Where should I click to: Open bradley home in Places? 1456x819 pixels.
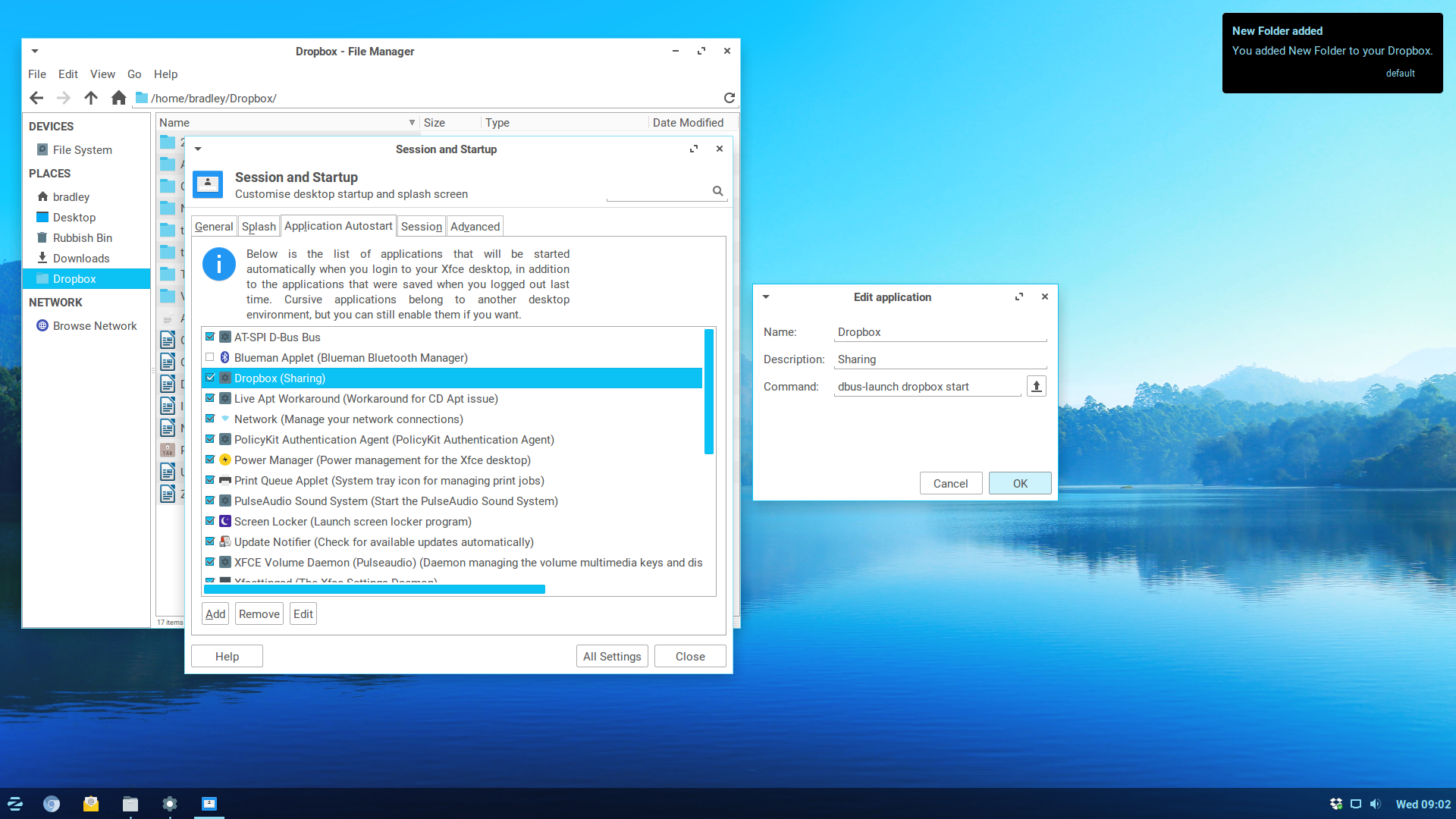pos(71,197)
